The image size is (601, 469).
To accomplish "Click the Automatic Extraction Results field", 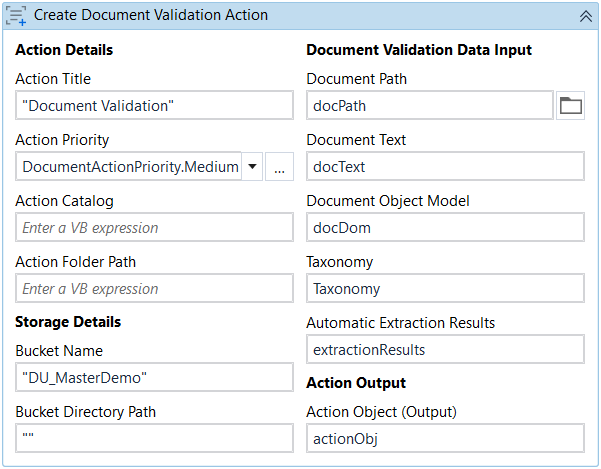I will 445,350.
